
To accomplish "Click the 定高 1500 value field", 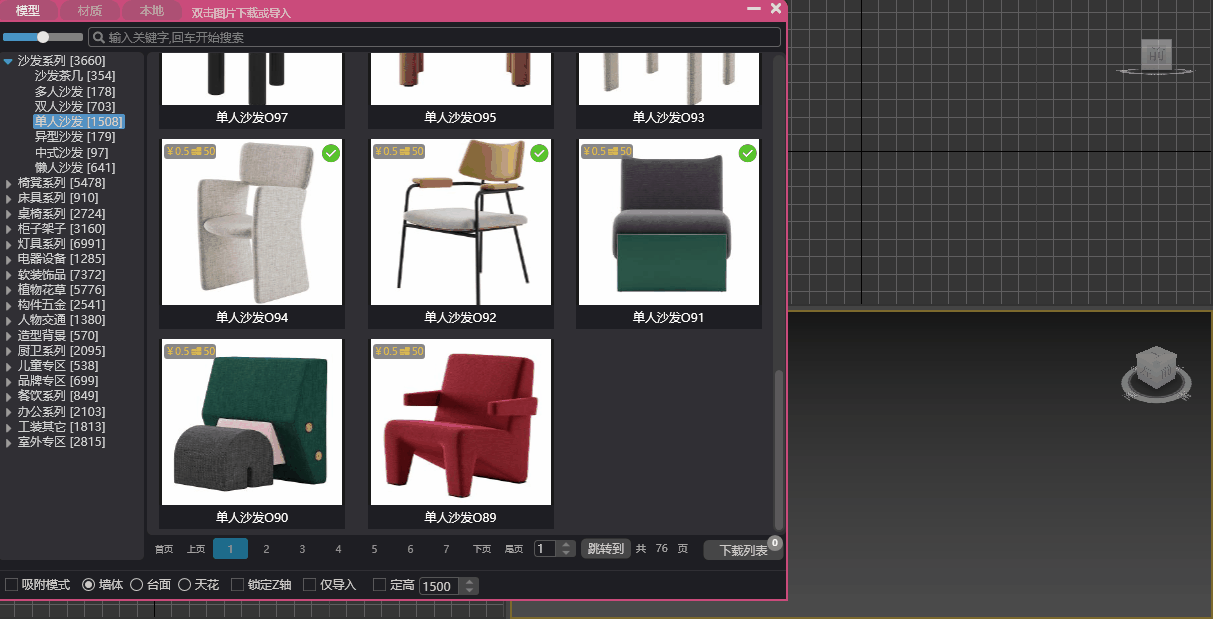I will pos(441,586).
